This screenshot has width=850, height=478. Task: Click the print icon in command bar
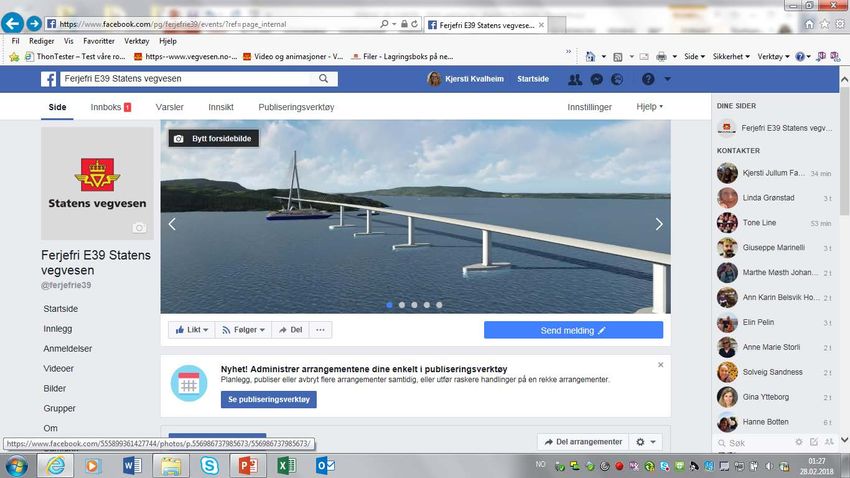[661, 56]
